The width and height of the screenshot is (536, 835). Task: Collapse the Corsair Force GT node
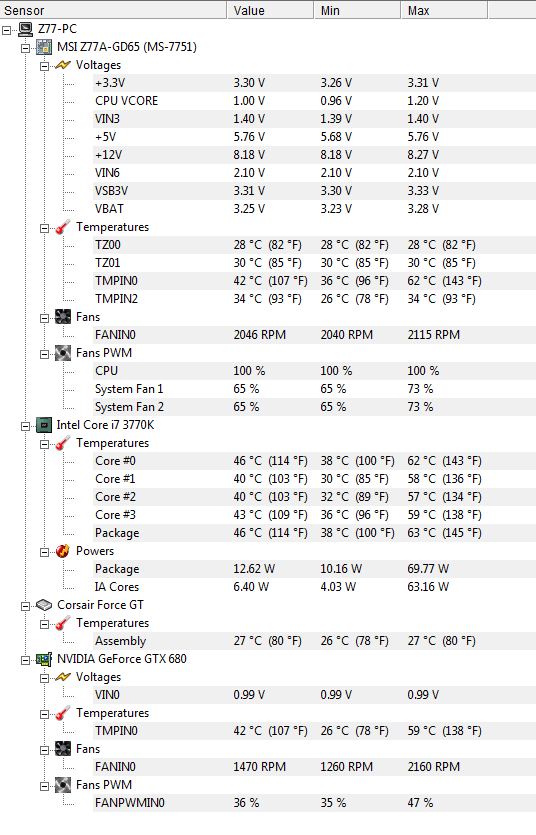26,606
